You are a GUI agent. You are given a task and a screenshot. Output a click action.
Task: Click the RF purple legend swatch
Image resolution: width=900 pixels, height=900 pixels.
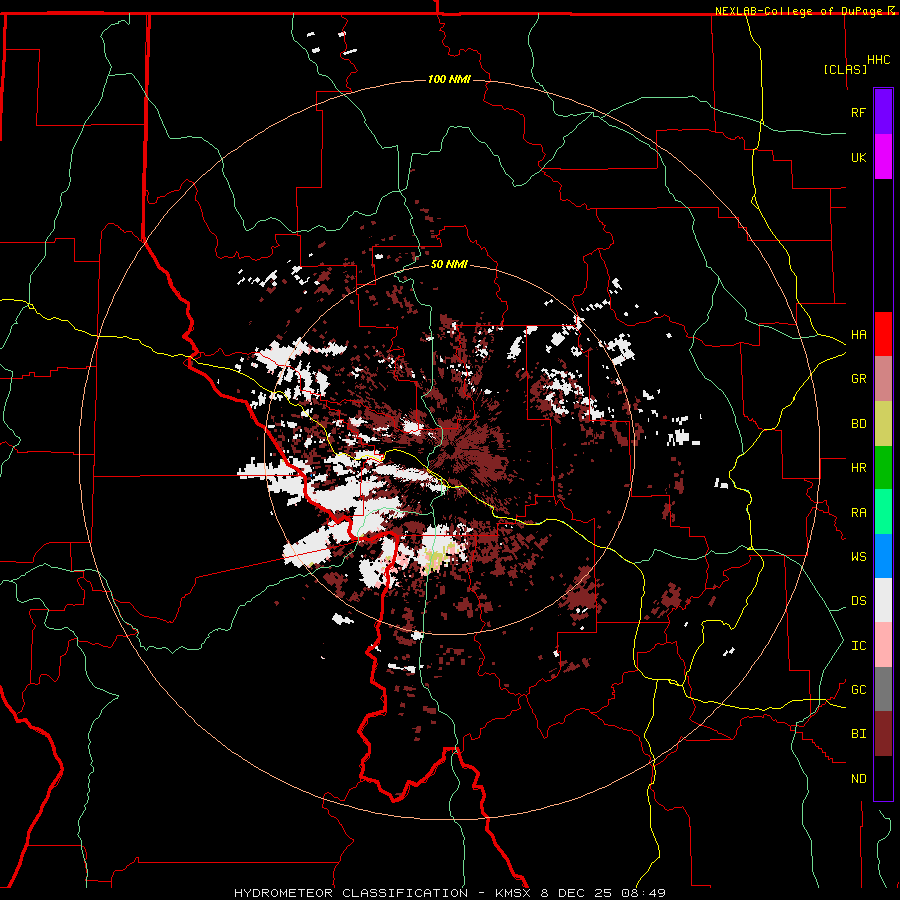click(883, 112)
